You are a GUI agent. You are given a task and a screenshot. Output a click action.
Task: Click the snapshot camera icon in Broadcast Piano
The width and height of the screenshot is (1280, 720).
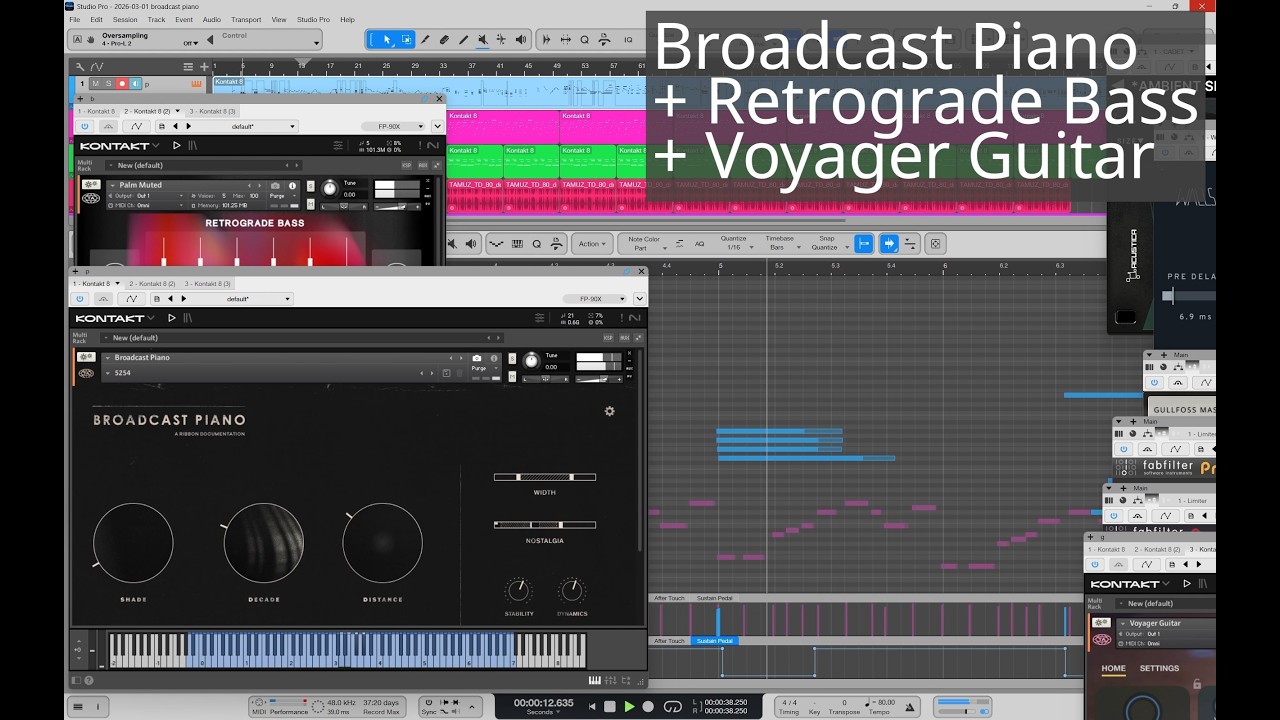click(477, 357)
